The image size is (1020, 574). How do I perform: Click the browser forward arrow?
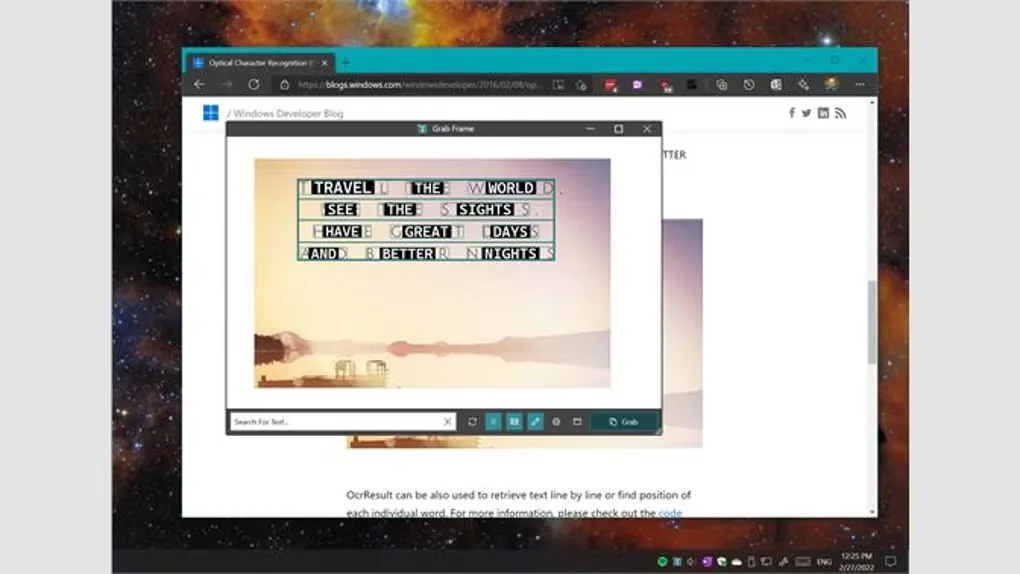226,85
